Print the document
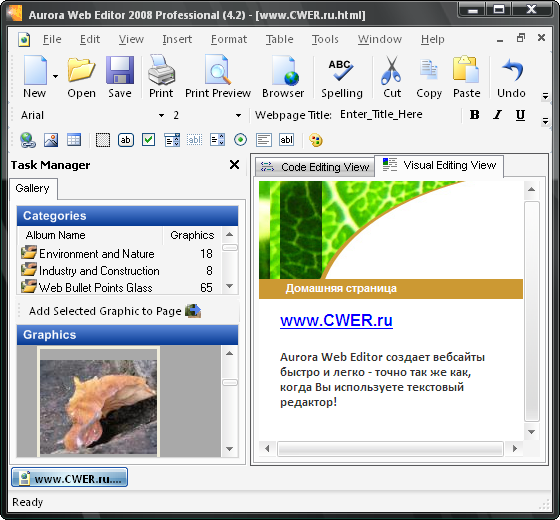Screen dimensions: 560x520 (161, 76)
